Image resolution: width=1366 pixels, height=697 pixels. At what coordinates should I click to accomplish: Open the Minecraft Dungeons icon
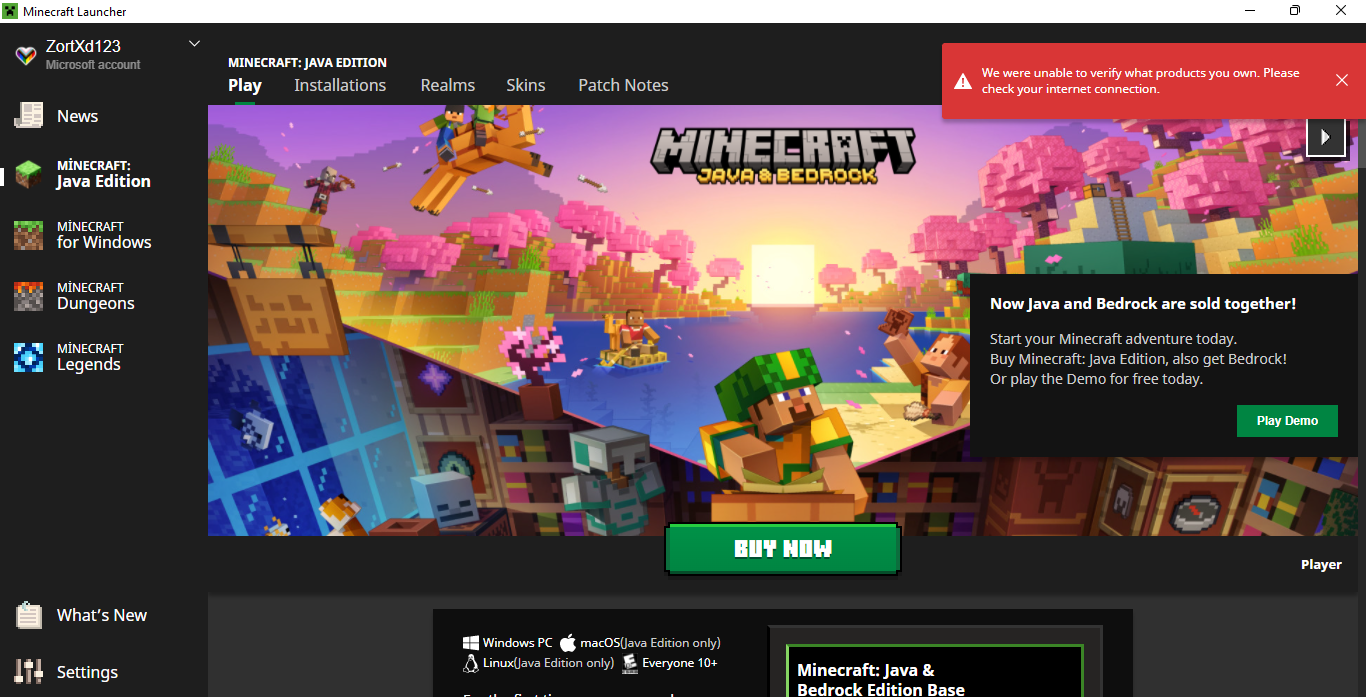pos(28,296)
